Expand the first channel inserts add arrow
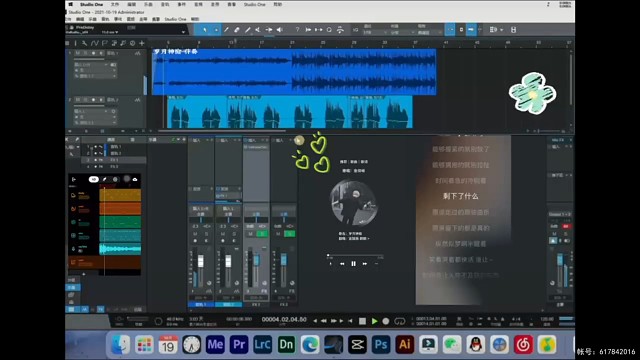 [207, 140]
